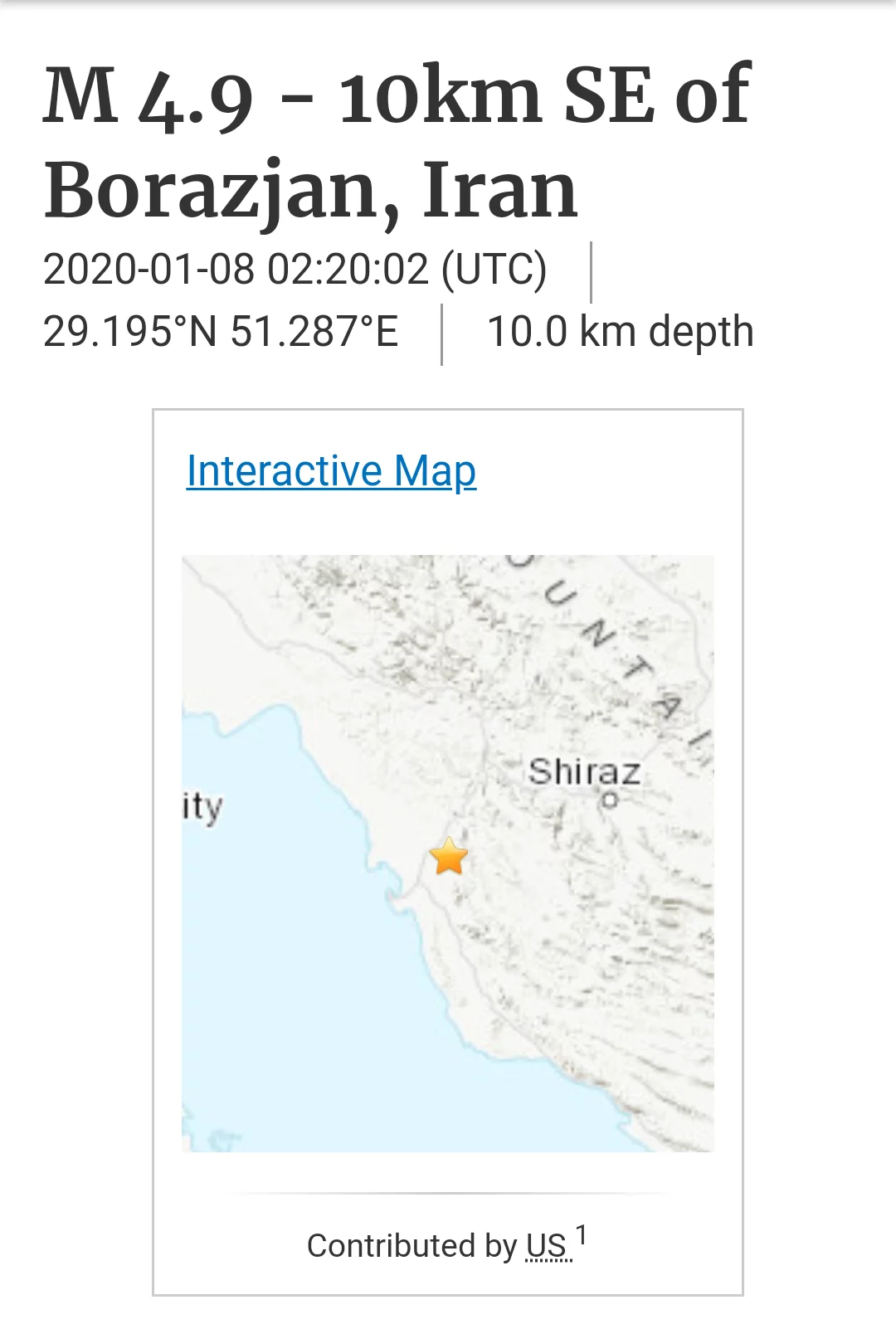The width and height of the screenshot is (896, 1324).
Task: Select the magnitude text M 4.9
Action: 148,98
